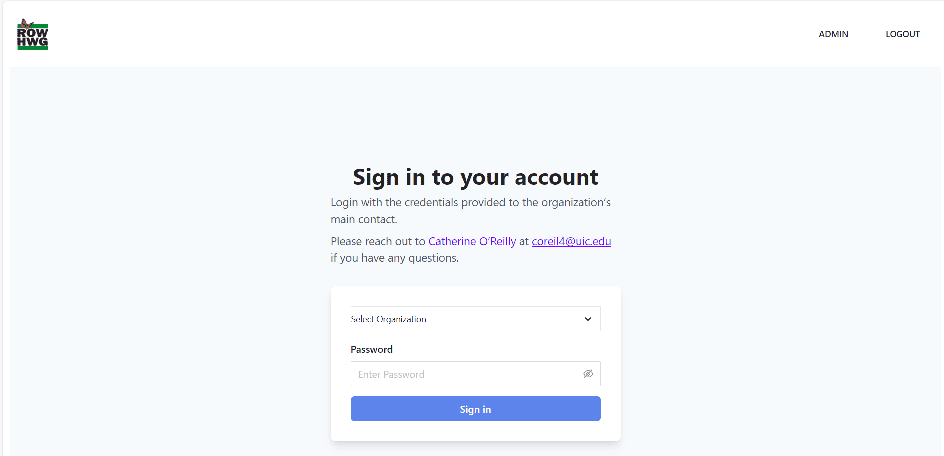
Task: Click the butterfly atop the logo
Action: [x=25, y=23]
